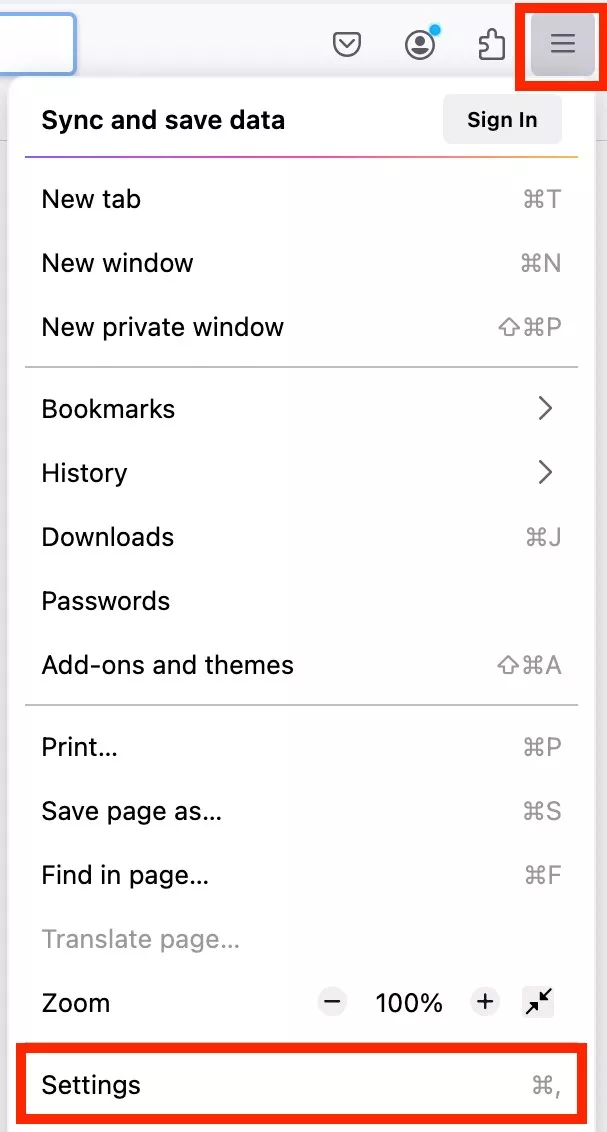Open the Extensions puzzle icon
Screen dimensions: 607x1132
[x=491, y=45]
